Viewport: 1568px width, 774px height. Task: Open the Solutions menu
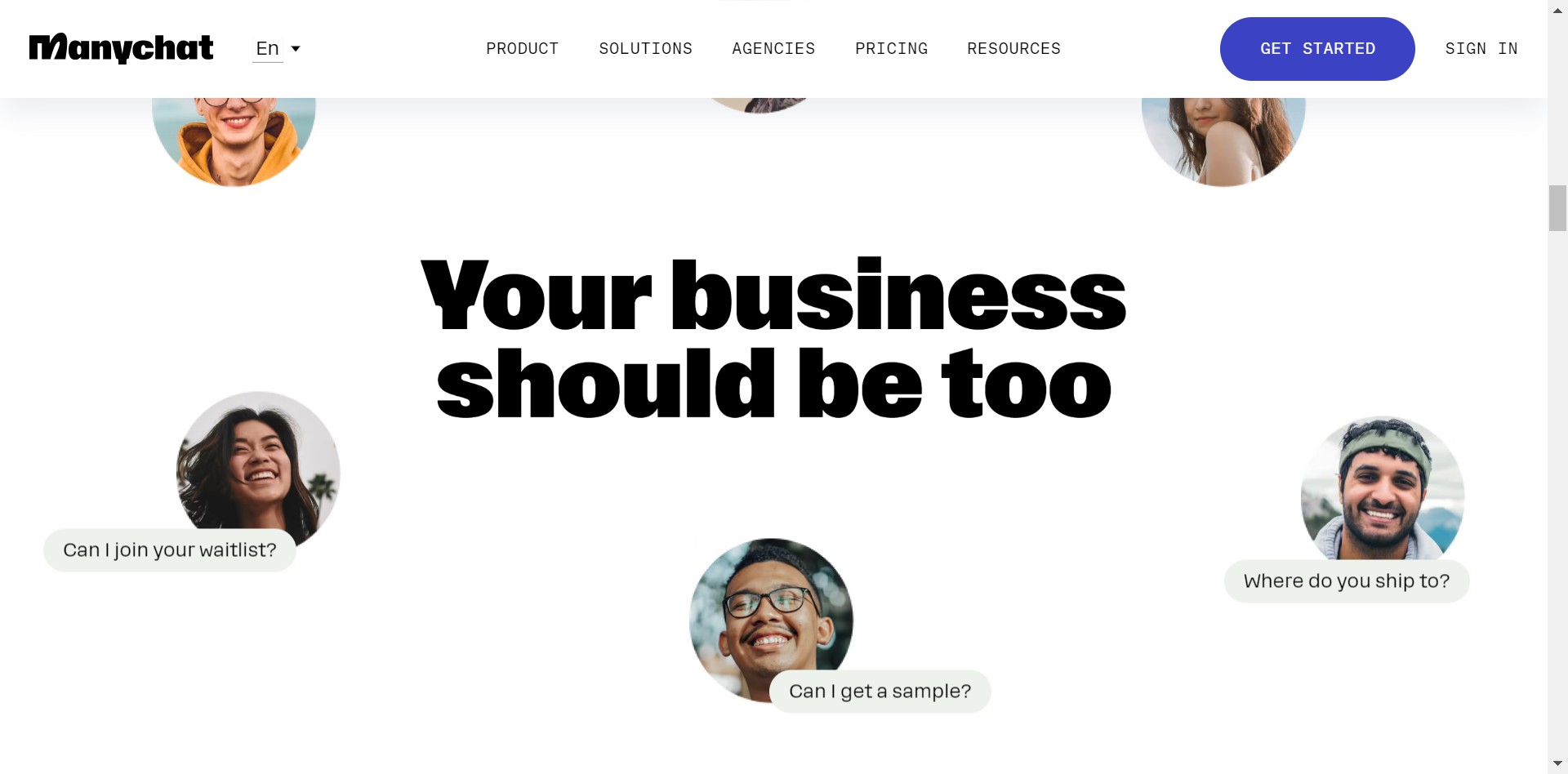pos(645,49)
